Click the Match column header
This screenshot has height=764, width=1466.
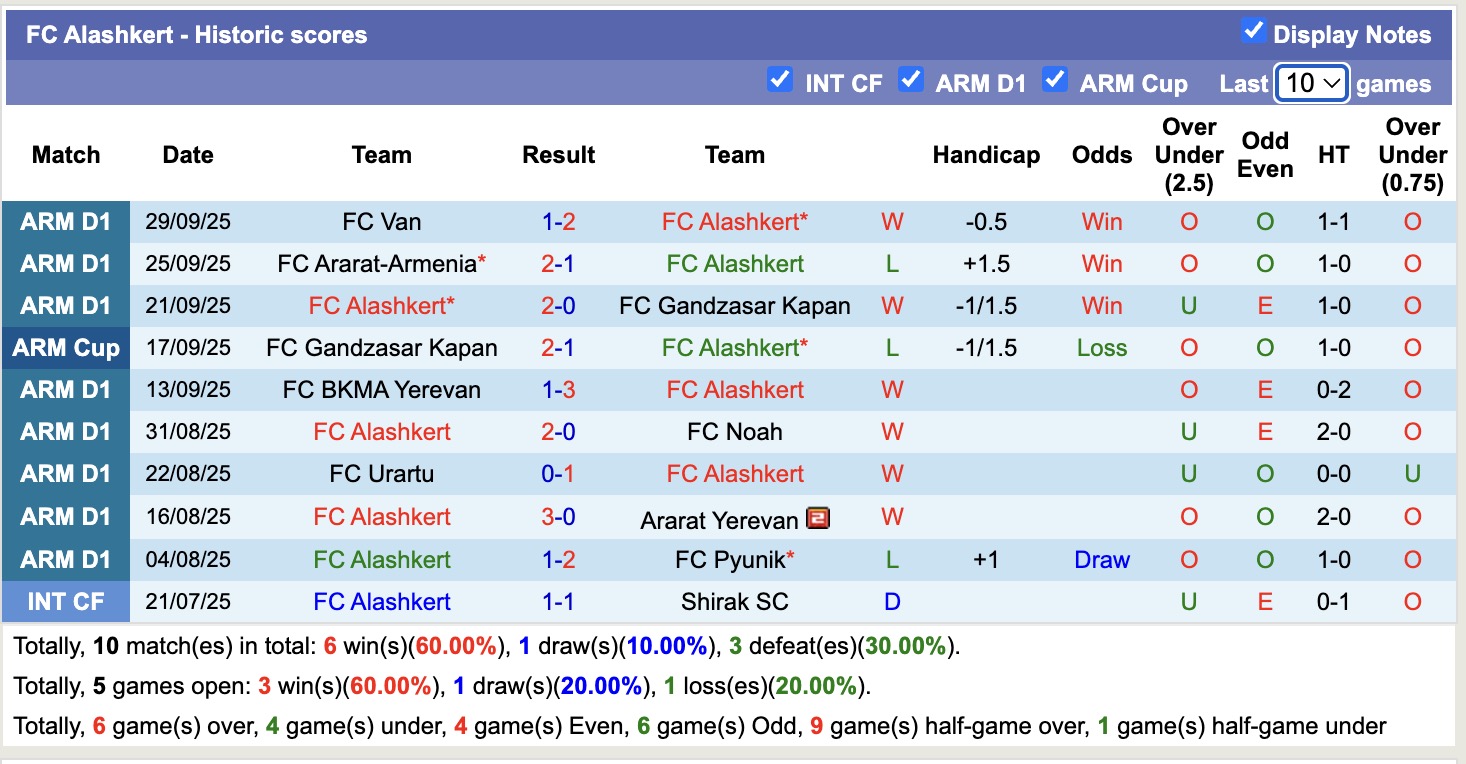[66, 155]
